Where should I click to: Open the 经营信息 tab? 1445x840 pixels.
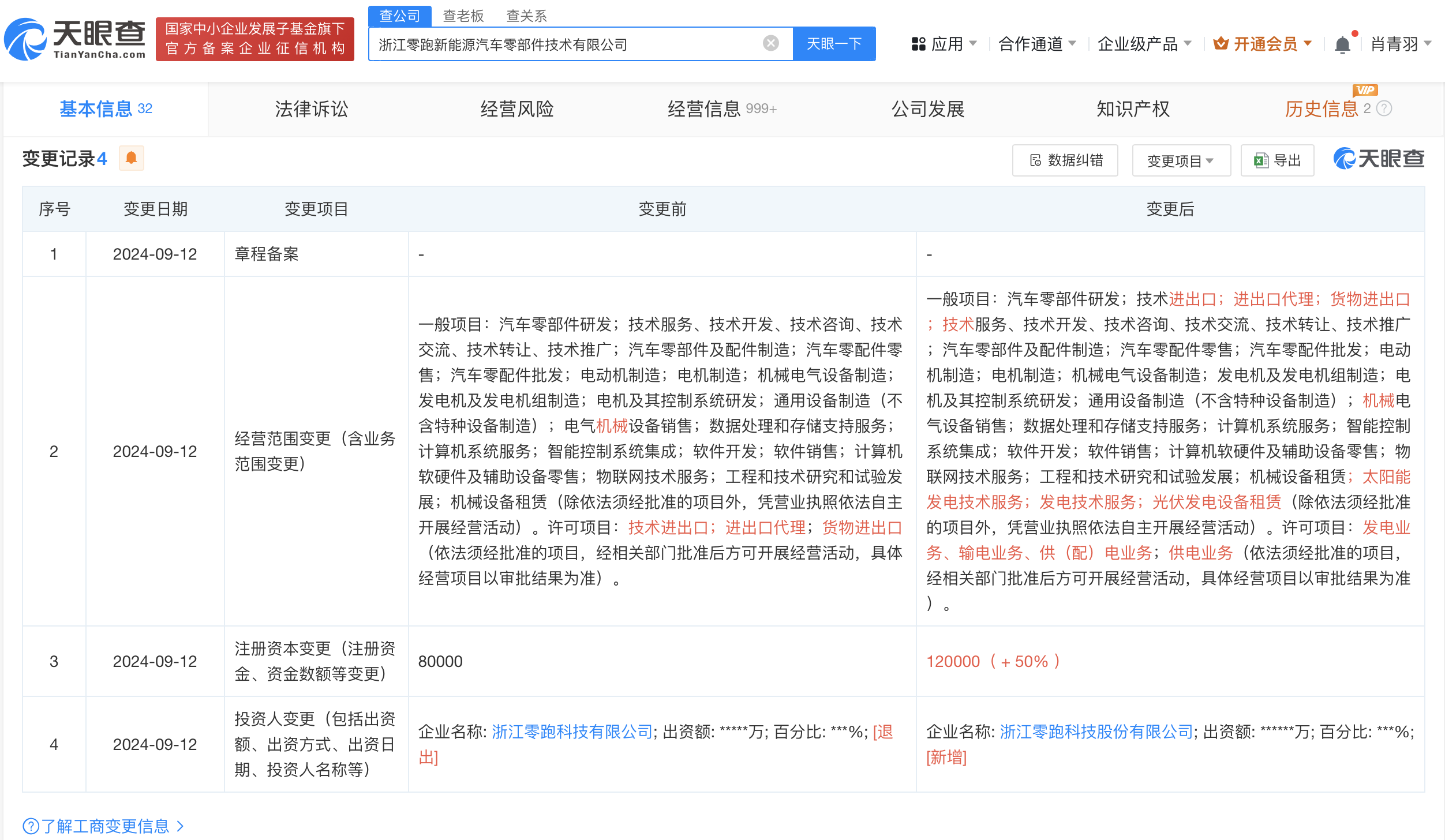click(722, 109)
